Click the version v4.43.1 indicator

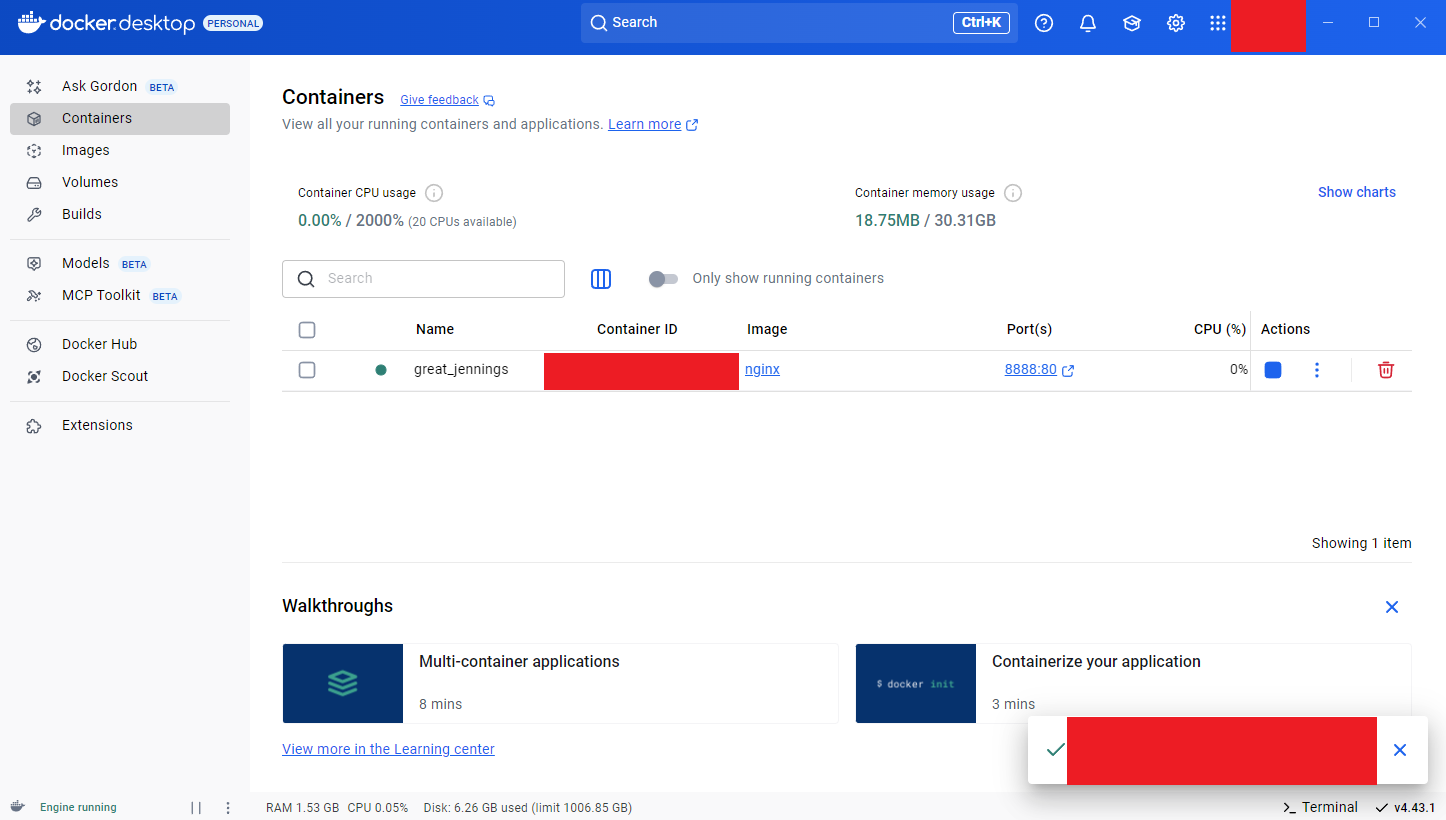point(1405,807)
